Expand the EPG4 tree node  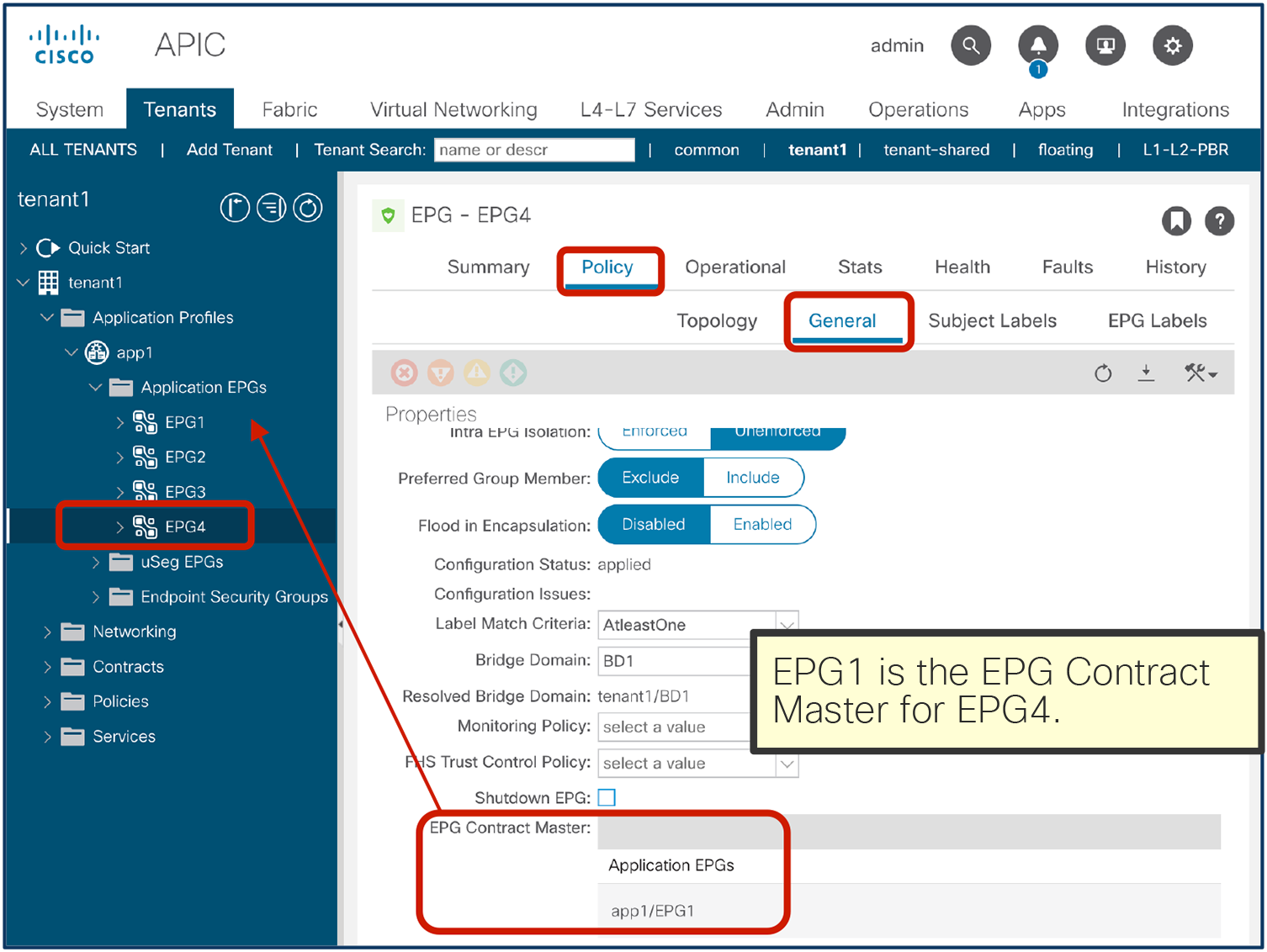[119, 527]
